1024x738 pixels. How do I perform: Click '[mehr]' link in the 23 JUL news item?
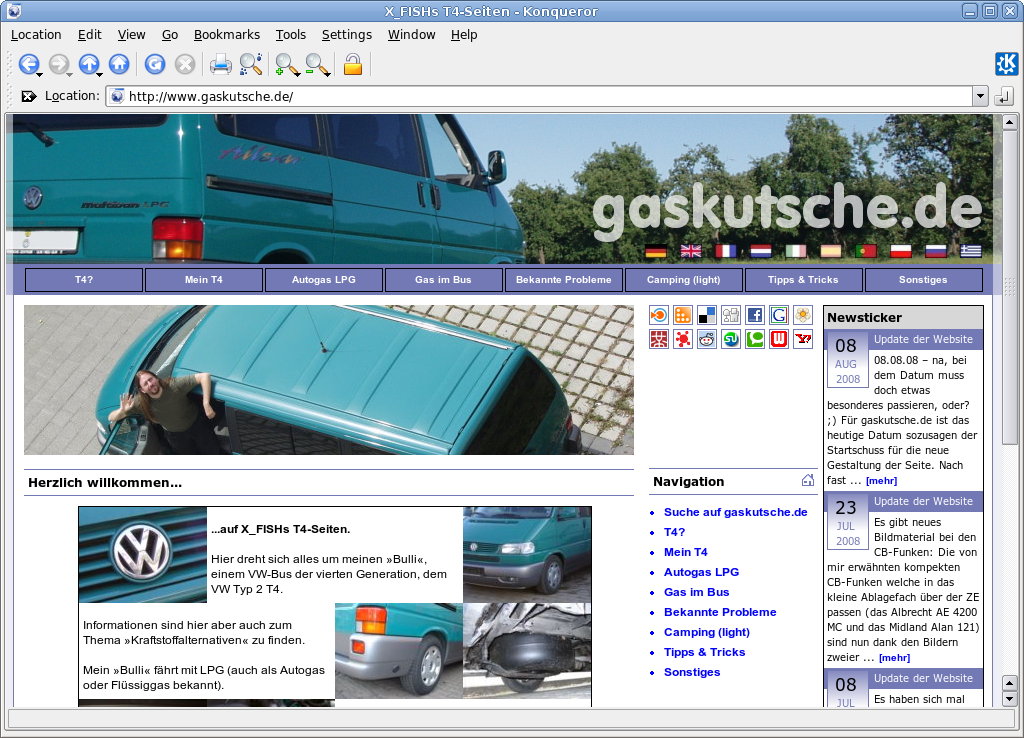pyautogui.click(x=894, y=658)
